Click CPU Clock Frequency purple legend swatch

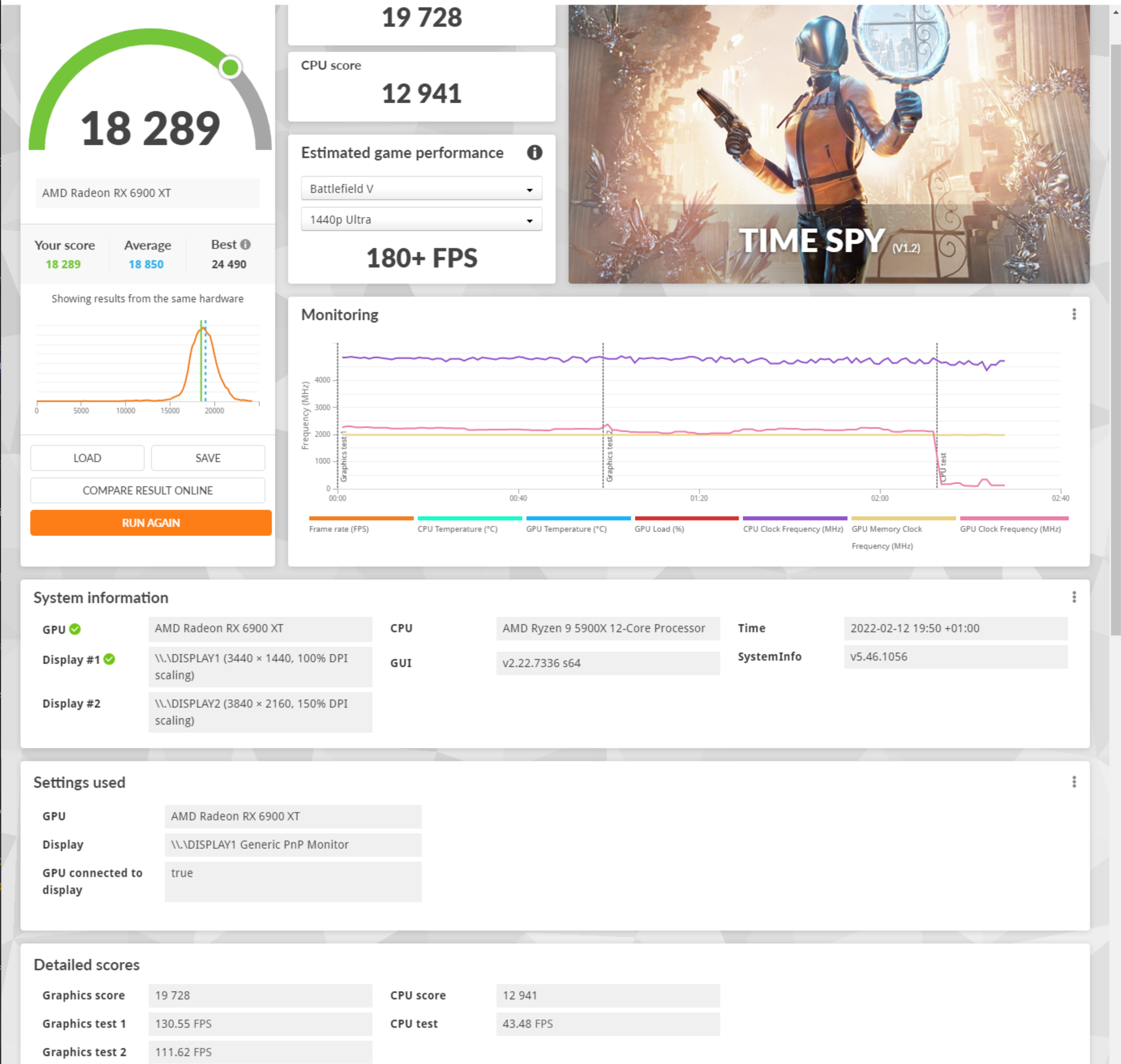pos(794,518)
